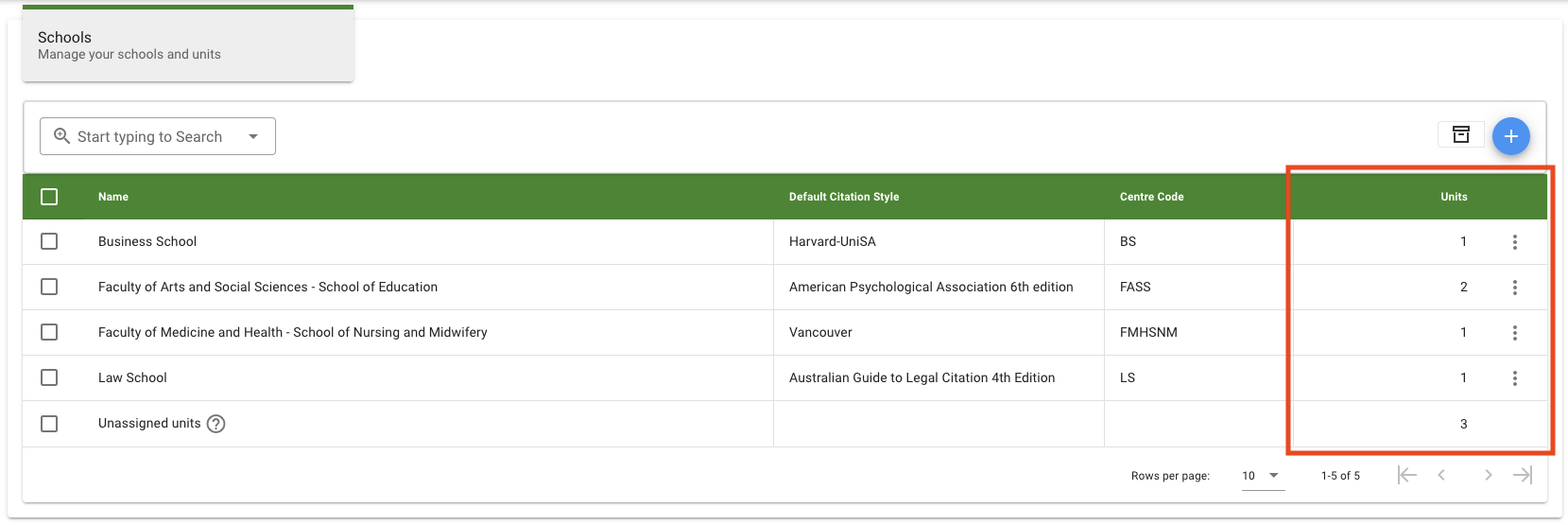The height and width of the screenshot is (525, 1568).
Task: Check the Business School row checkbox
Action: 49,242
